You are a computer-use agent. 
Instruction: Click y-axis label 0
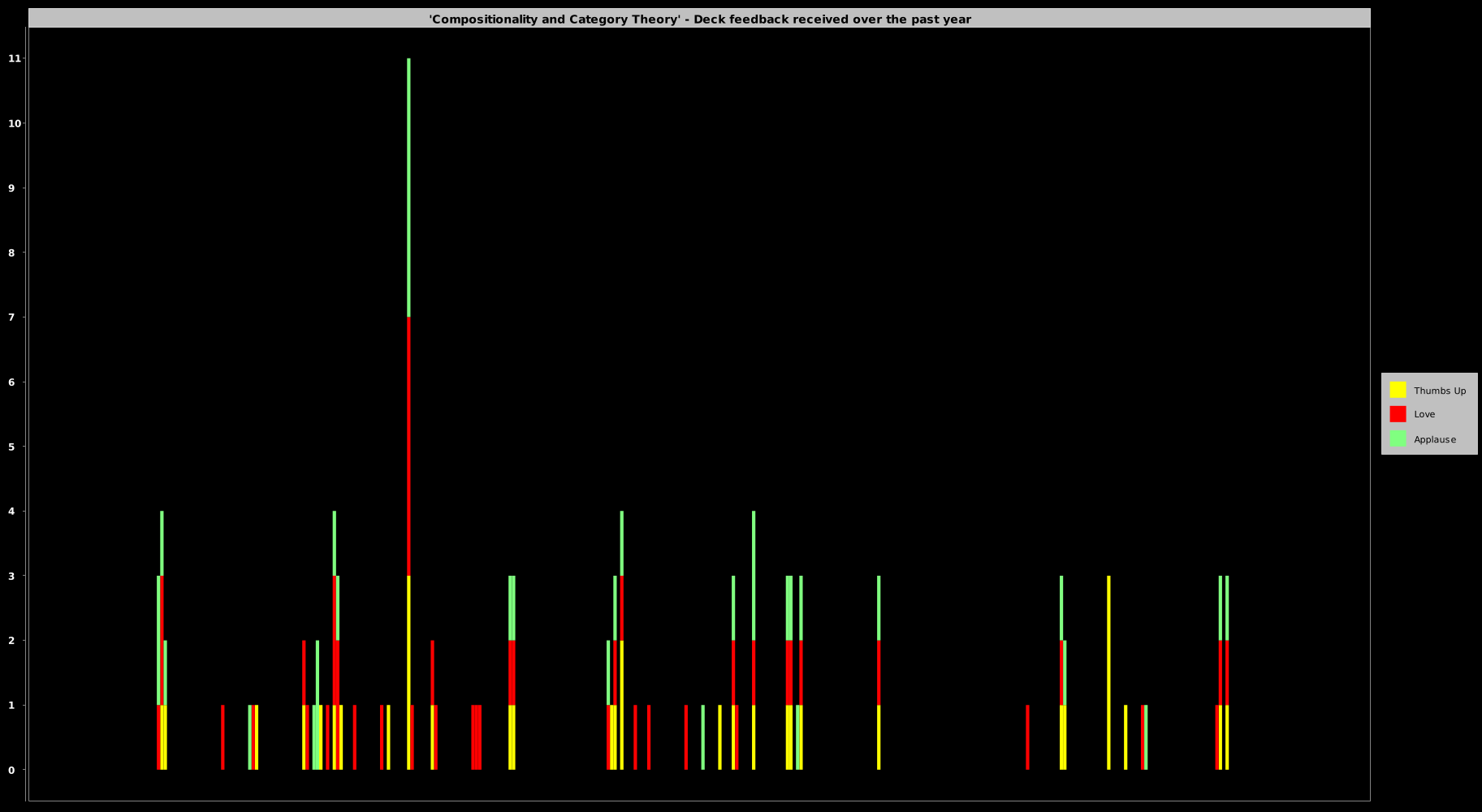pos(11,770)
